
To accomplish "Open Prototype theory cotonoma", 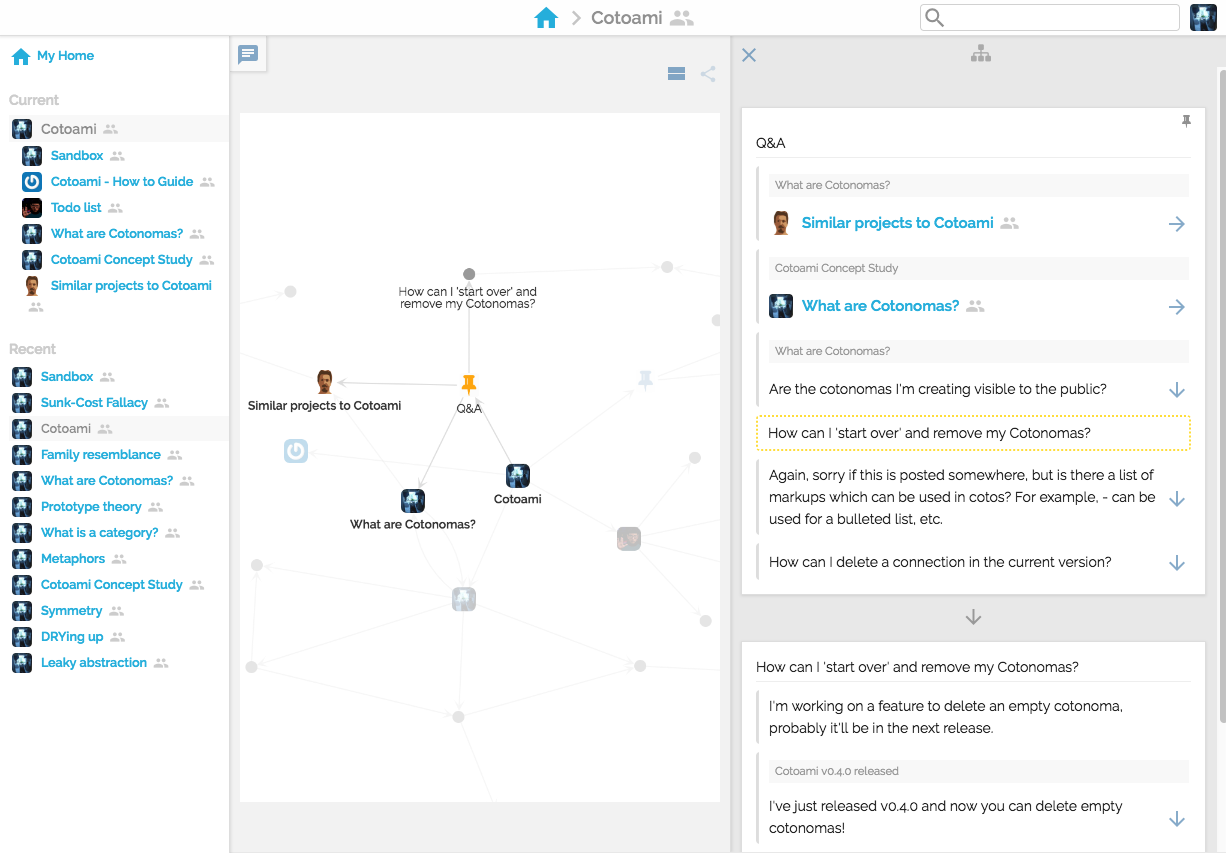I will [91, 506].
